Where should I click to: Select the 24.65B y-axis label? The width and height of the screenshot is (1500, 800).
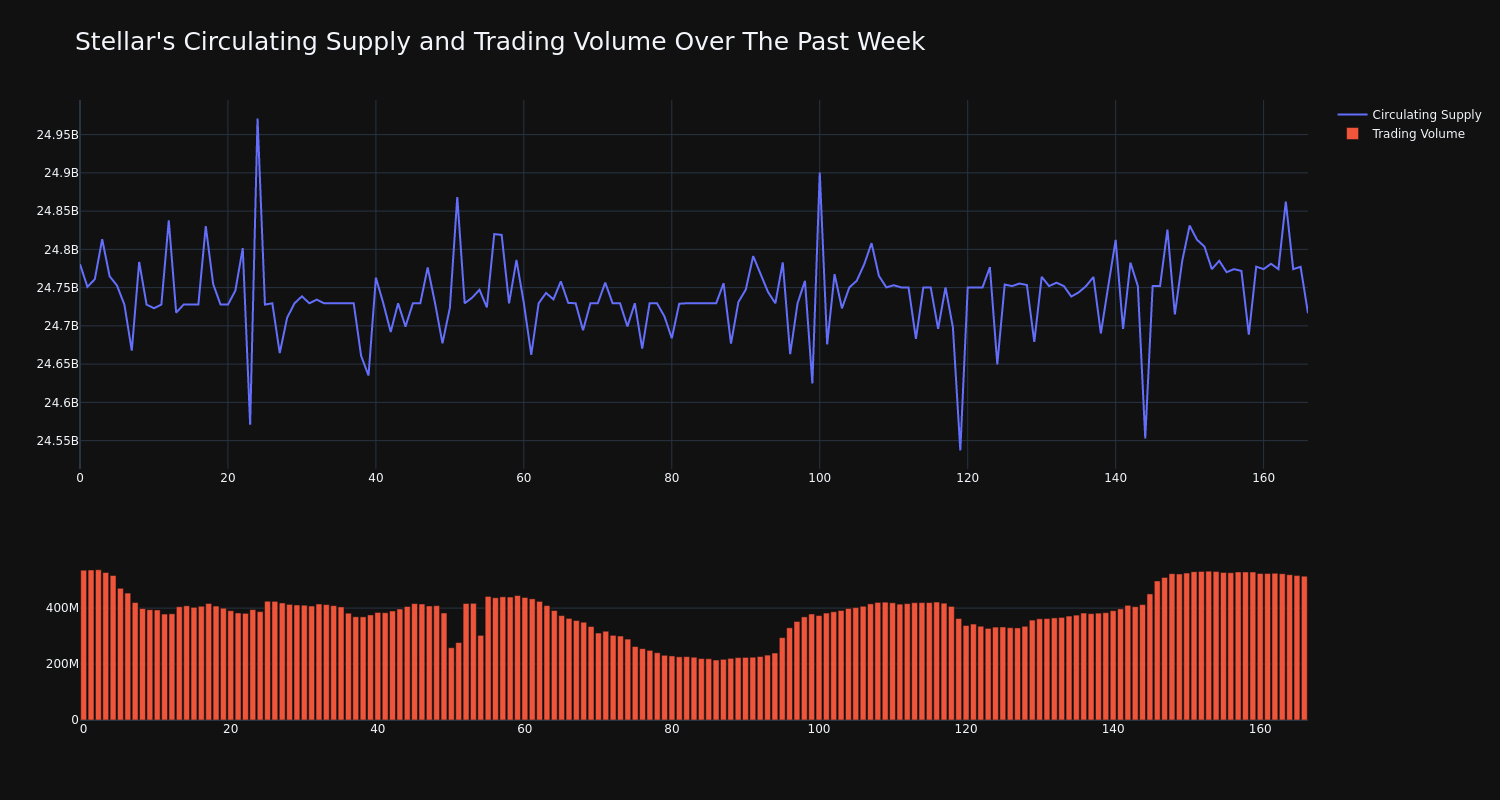(57, 364)
